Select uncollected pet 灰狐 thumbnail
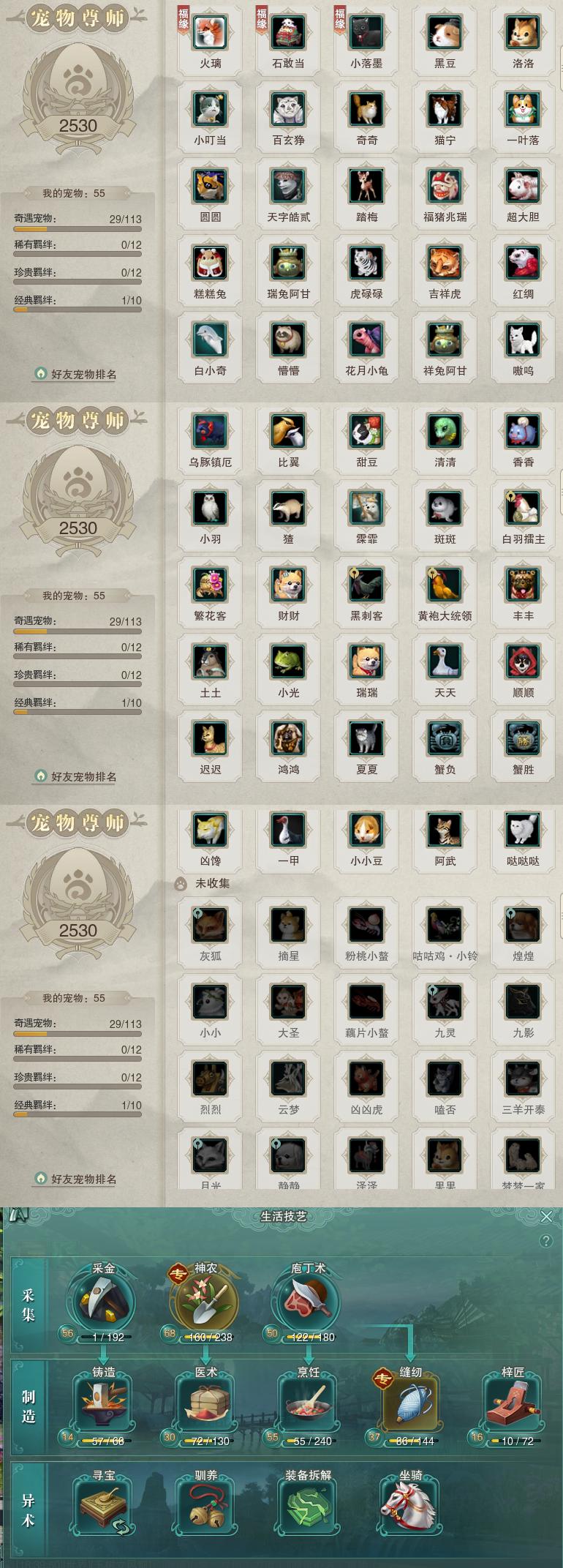The image size is (563, 1568). coord(211,926)
